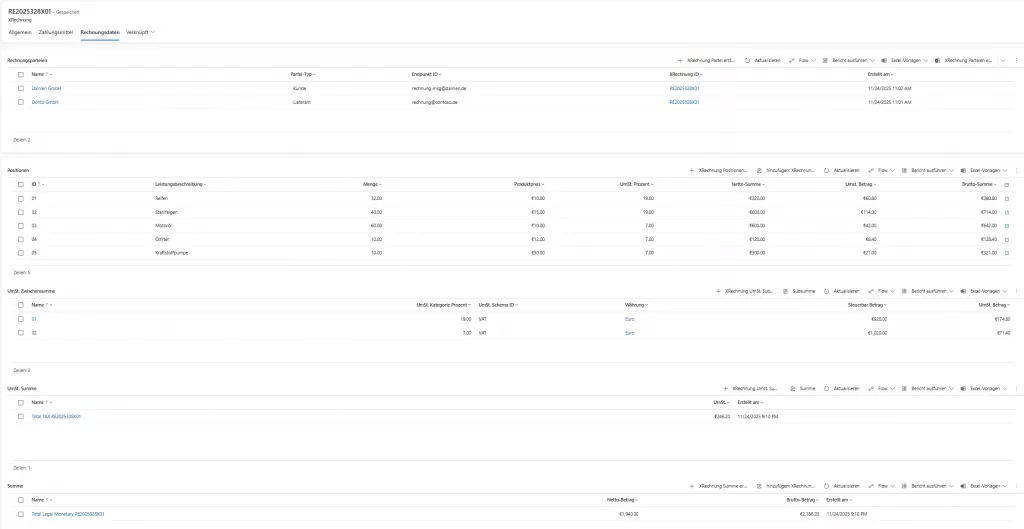Open more options menu for bottom Summe grid

(1016, 486)
